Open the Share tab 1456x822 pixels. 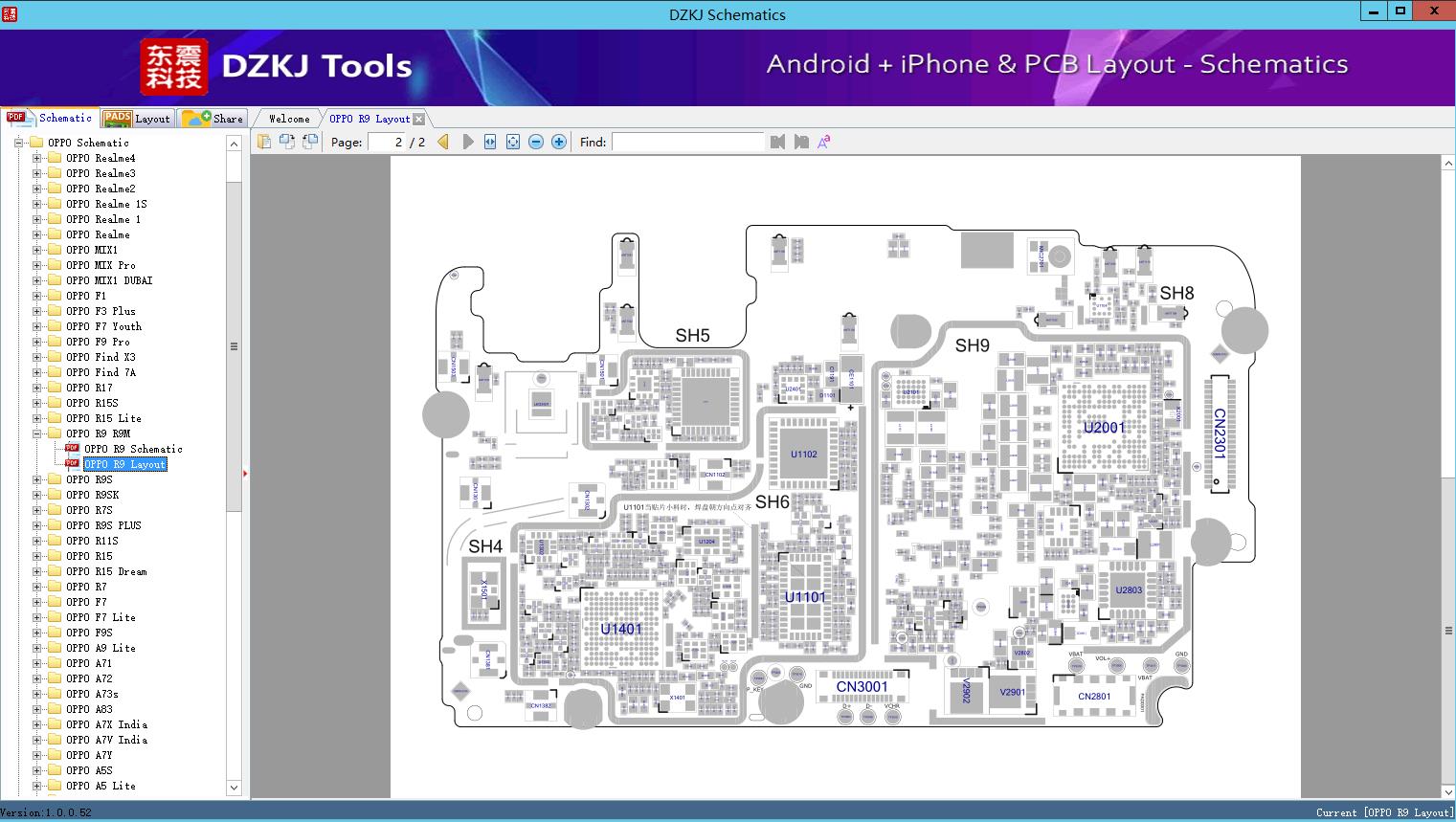point(213,119)
